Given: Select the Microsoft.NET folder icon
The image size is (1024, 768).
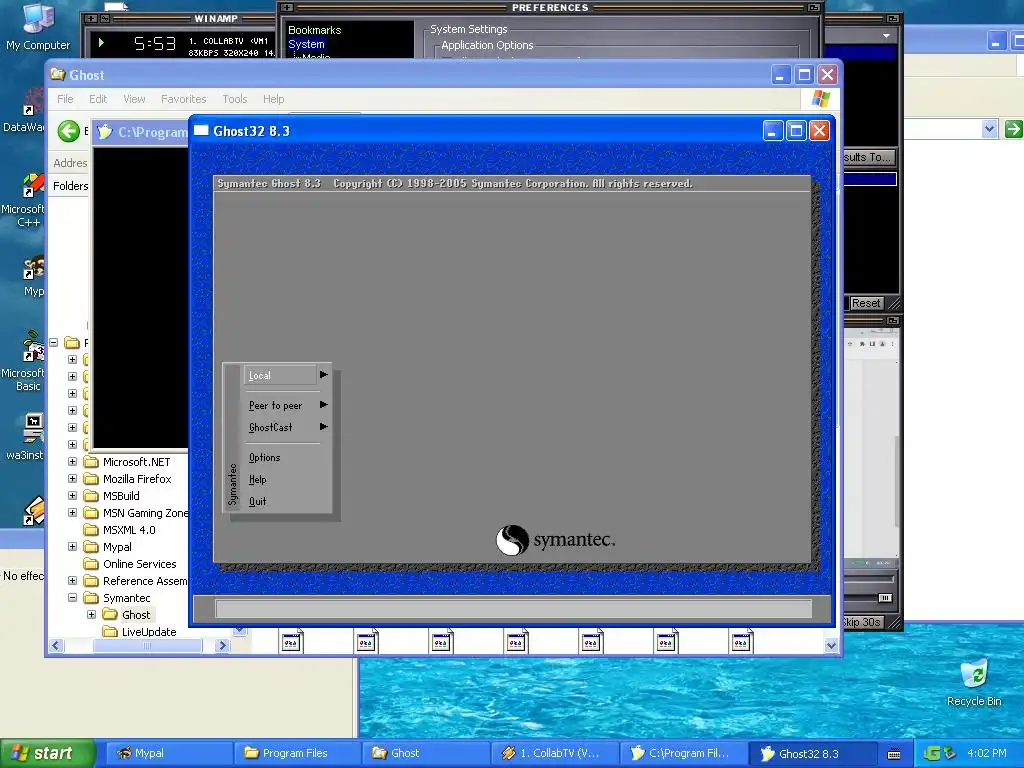Looking at the screenshot, I should click(x=91, y=462).
